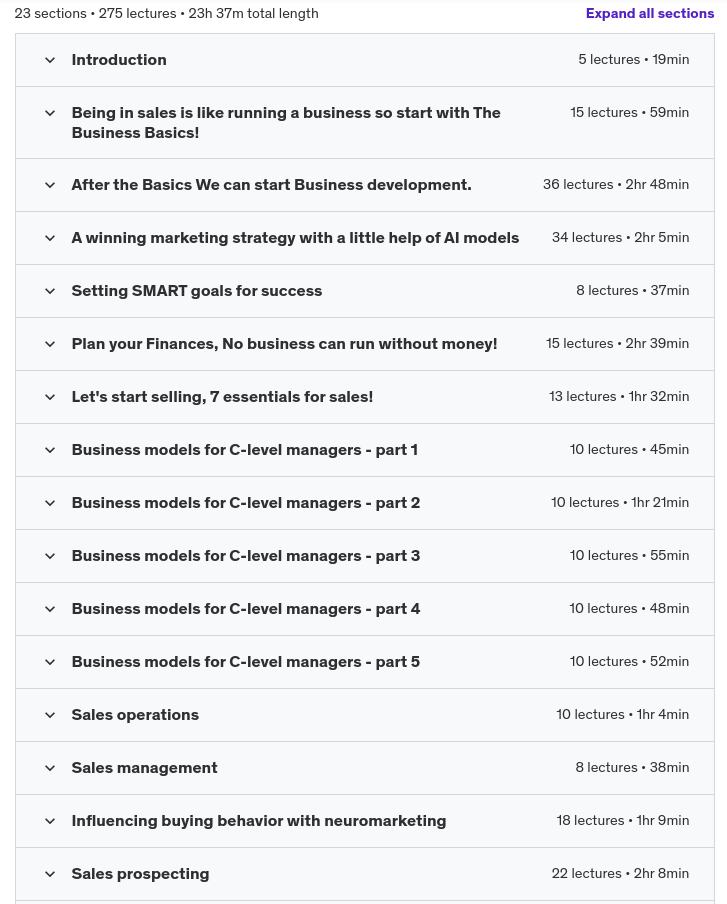Click chevron beside Business development section
727x904 pixels.
tap(50, 185)
